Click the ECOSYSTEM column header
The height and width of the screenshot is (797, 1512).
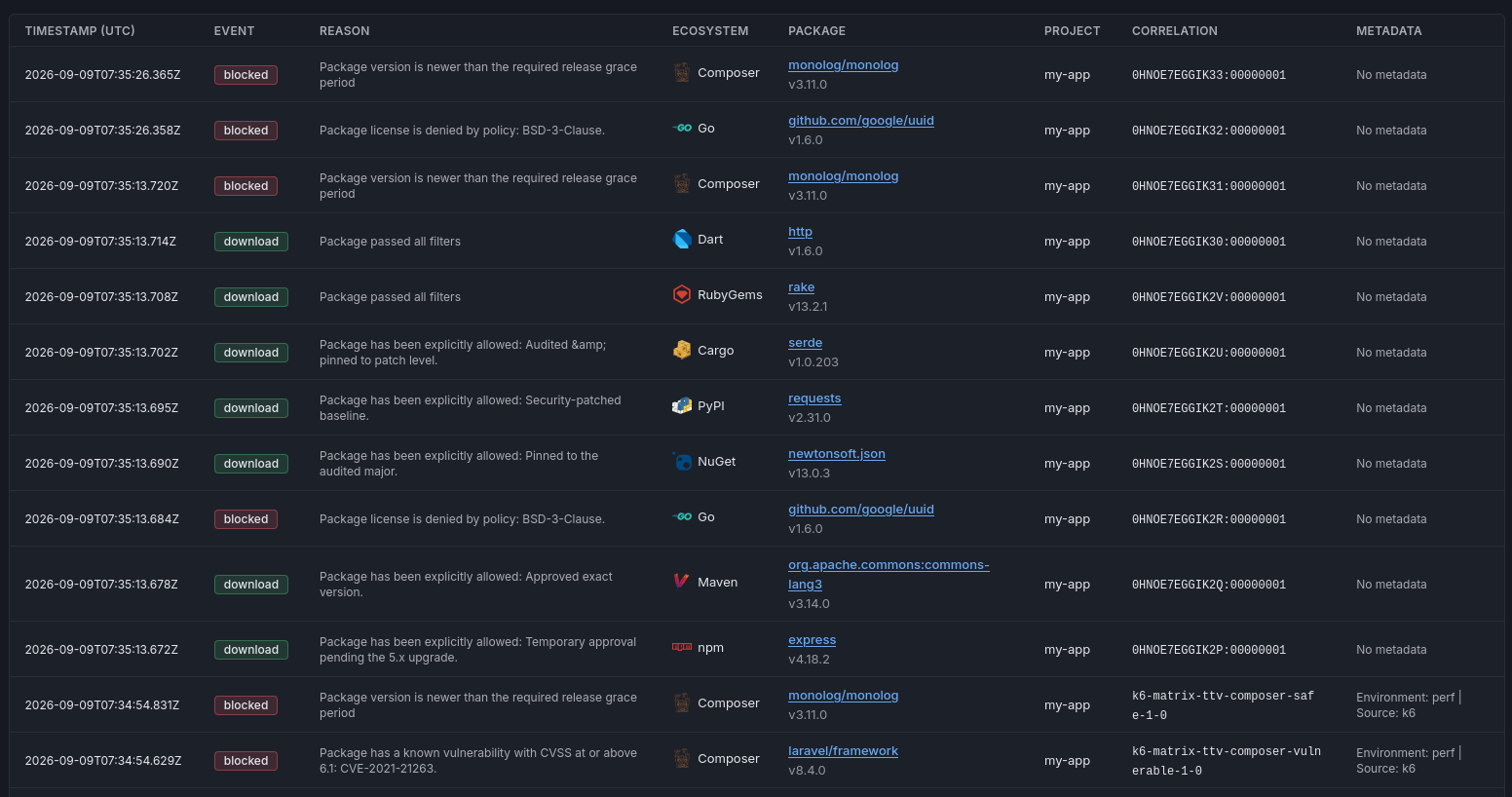tap(710, 31)
